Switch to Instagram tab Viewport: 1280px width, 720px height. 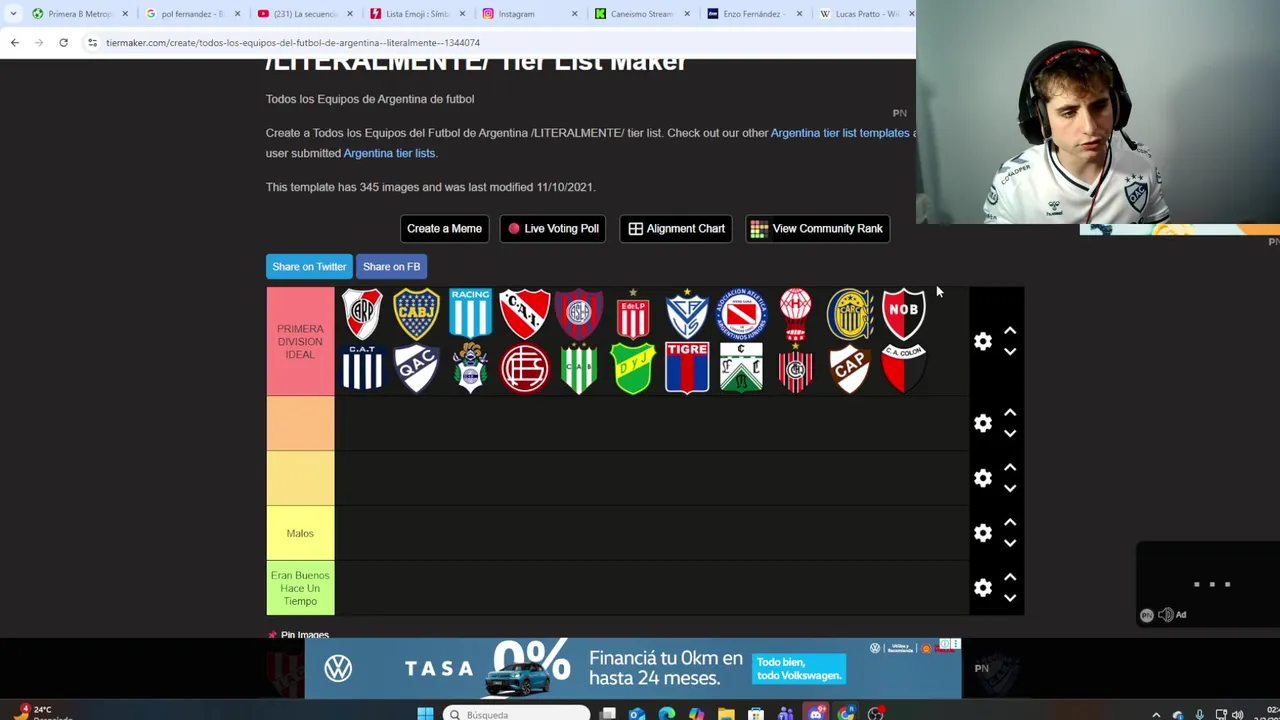(x=528, y=14)
